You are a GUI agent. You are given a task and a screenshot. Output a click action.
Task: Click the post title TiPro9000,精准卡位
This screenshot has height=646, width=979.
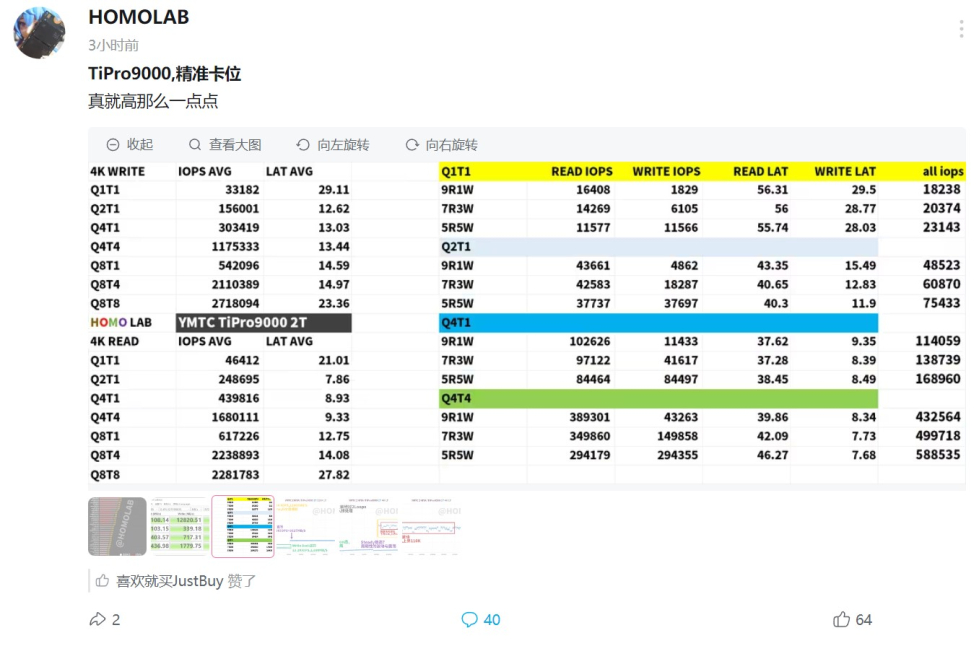pos(165,74)
